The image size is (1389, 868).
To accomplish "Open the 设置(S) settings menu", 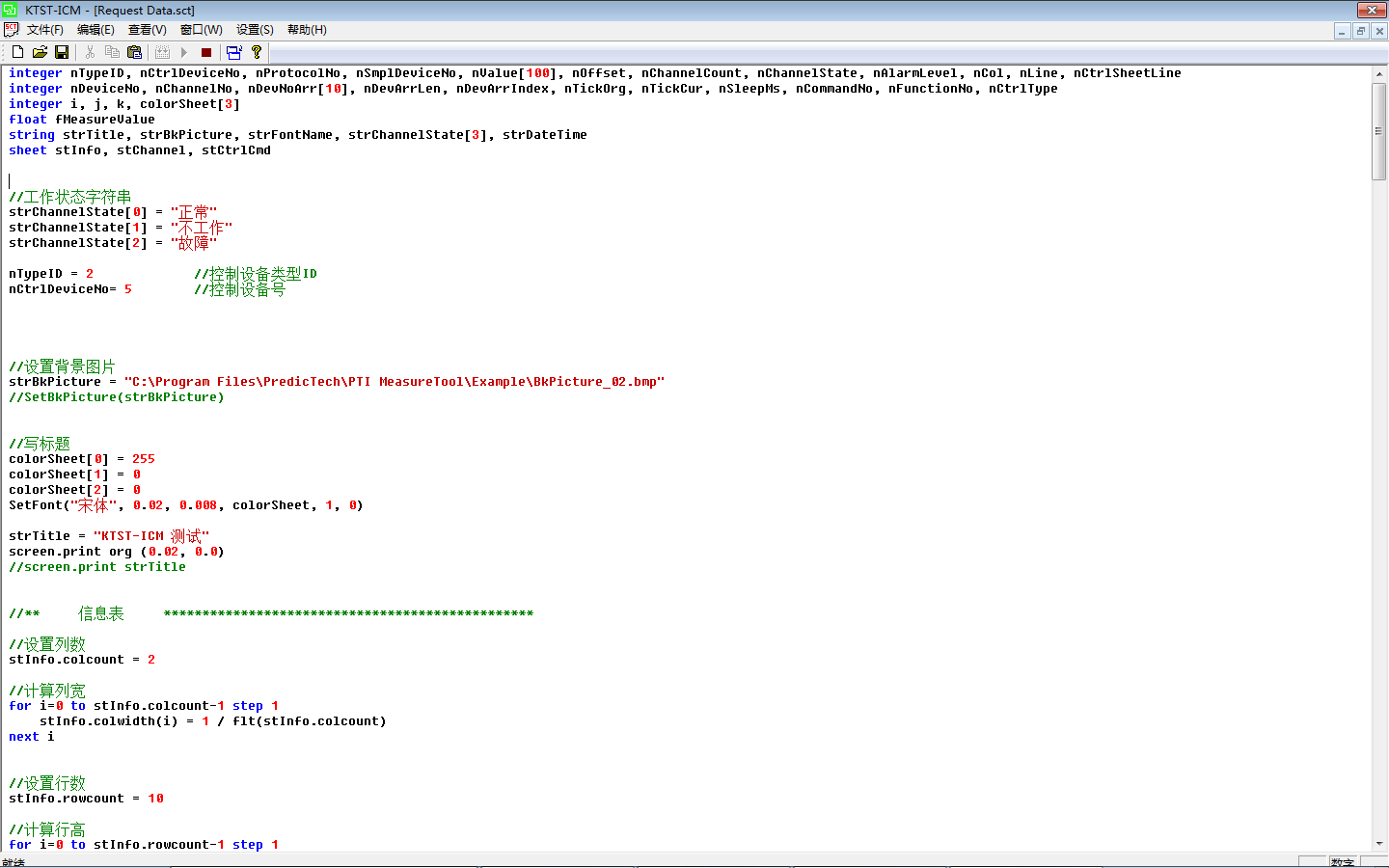I will [255, 30].
